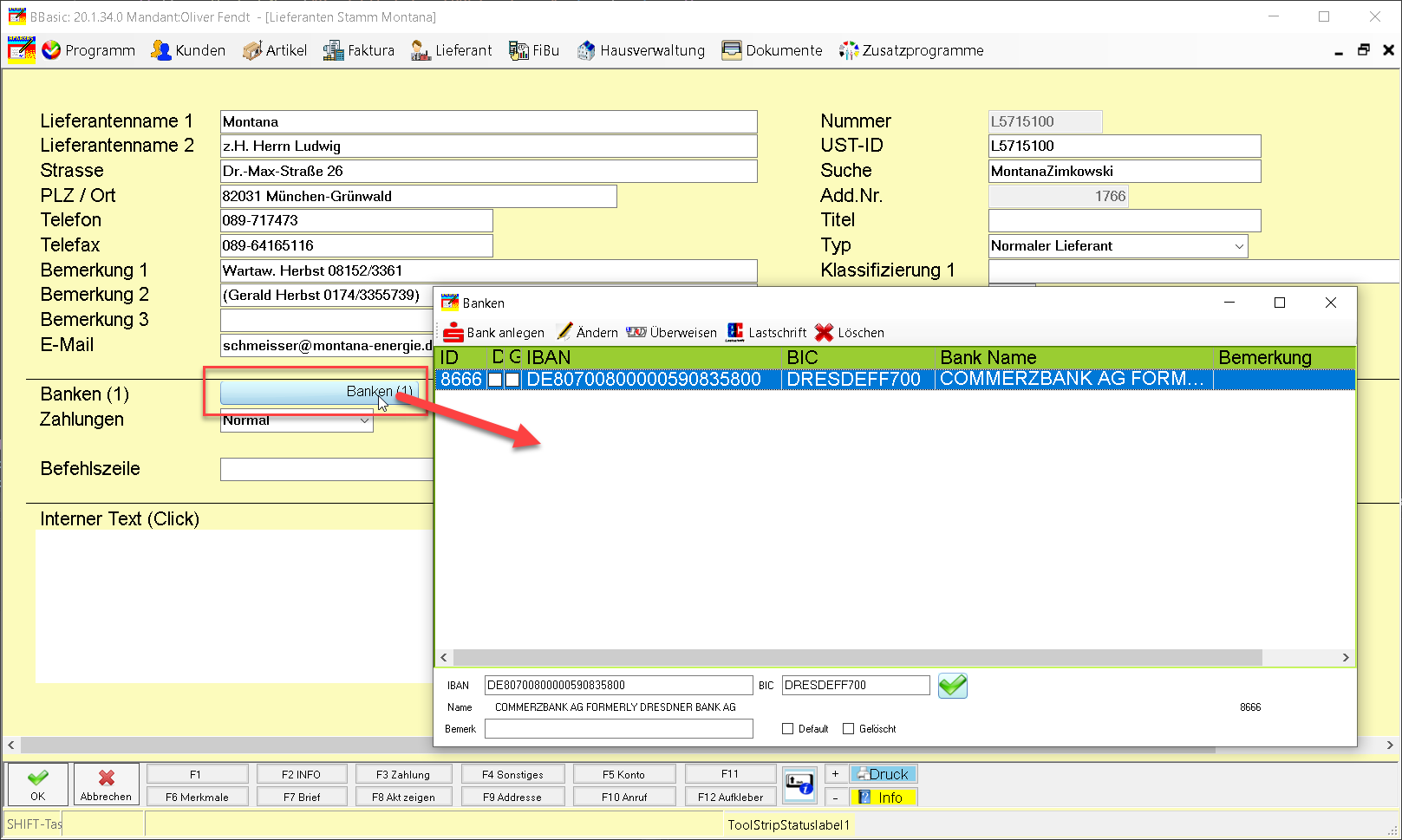Confirm bank entry with green checkmark
Viewport: 1402px width, 840px height.
(x=952, y=686)
